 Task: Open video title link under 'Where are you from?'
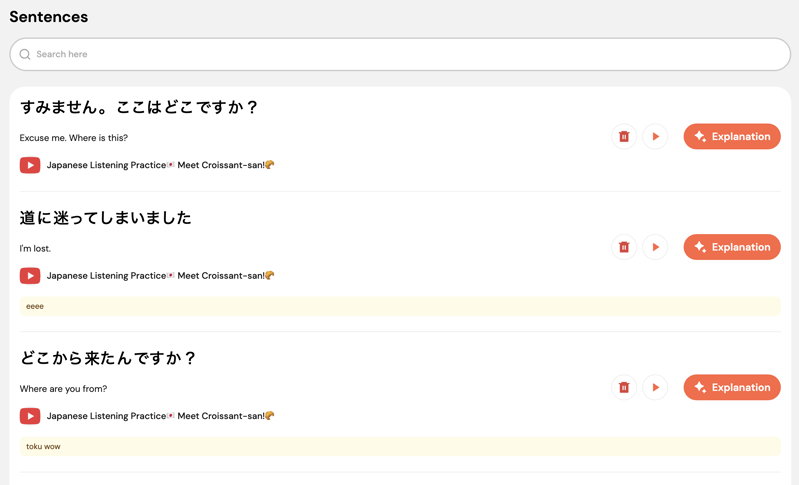tap(161, 416)
